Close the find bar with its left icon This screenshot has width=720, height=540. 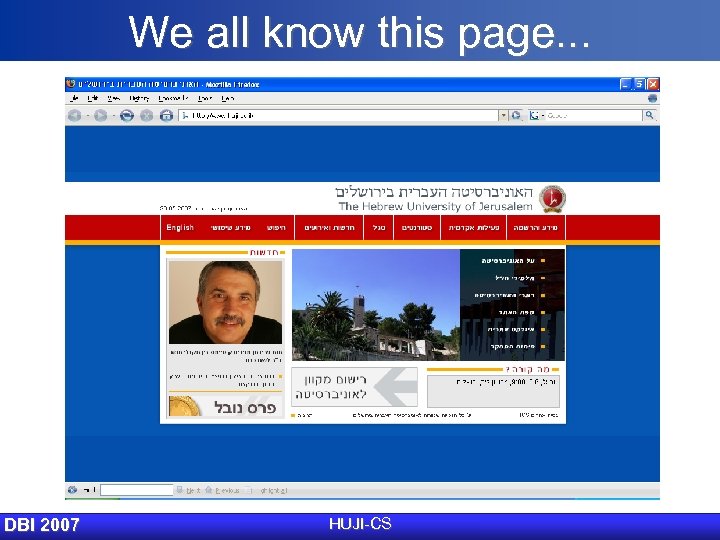point(72,489)
